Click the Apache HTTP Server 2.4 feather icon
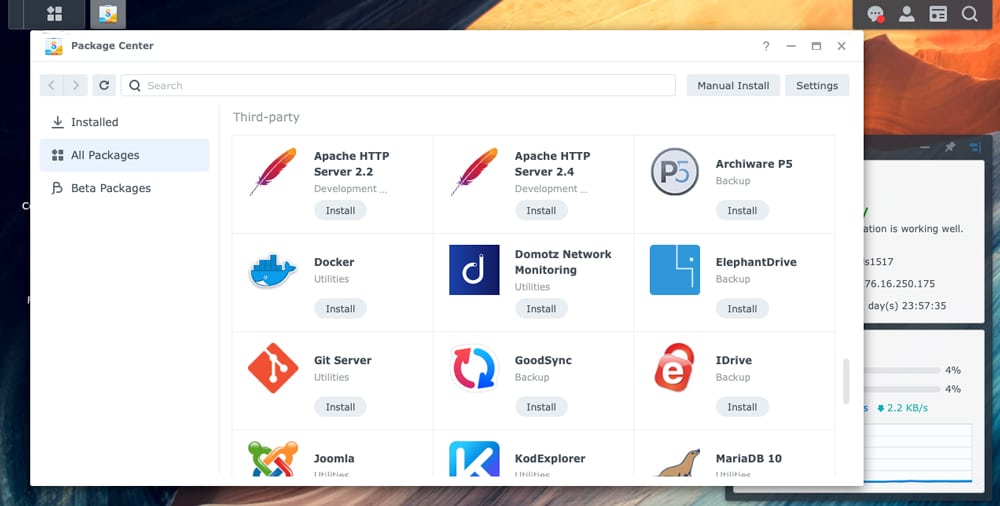 (x=474, y=172)
